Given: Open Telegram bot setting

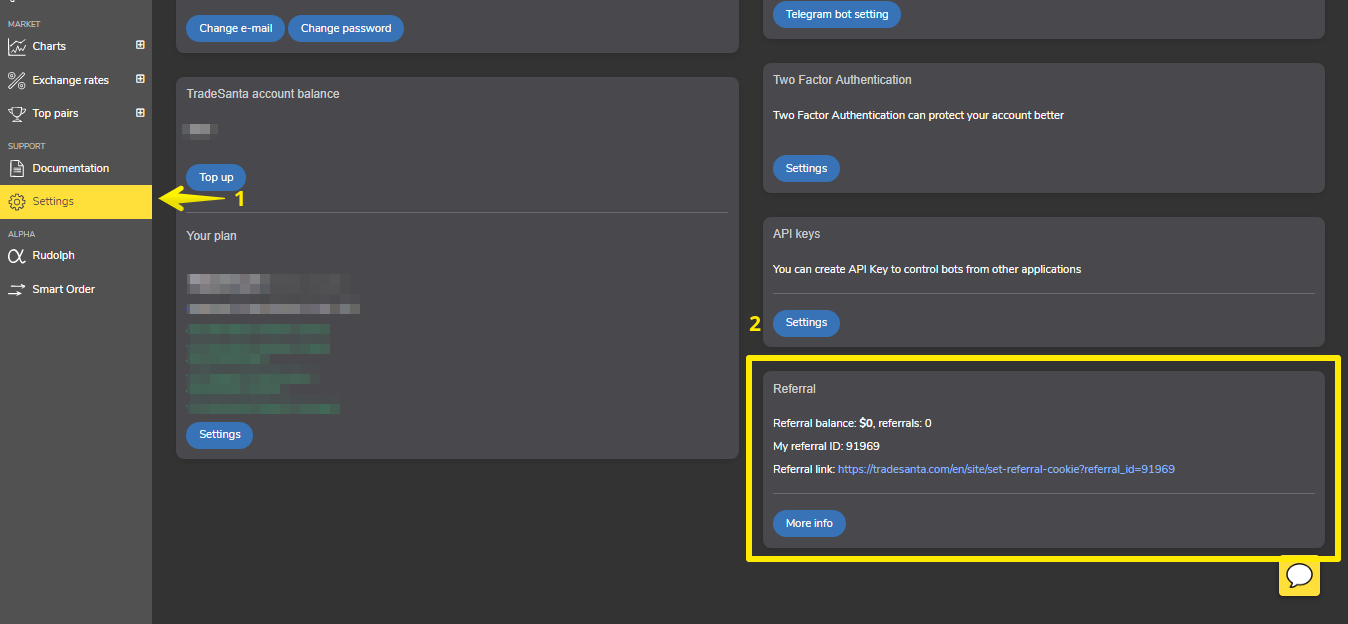Looking at the screenshot, I should (x=837, y=14).
